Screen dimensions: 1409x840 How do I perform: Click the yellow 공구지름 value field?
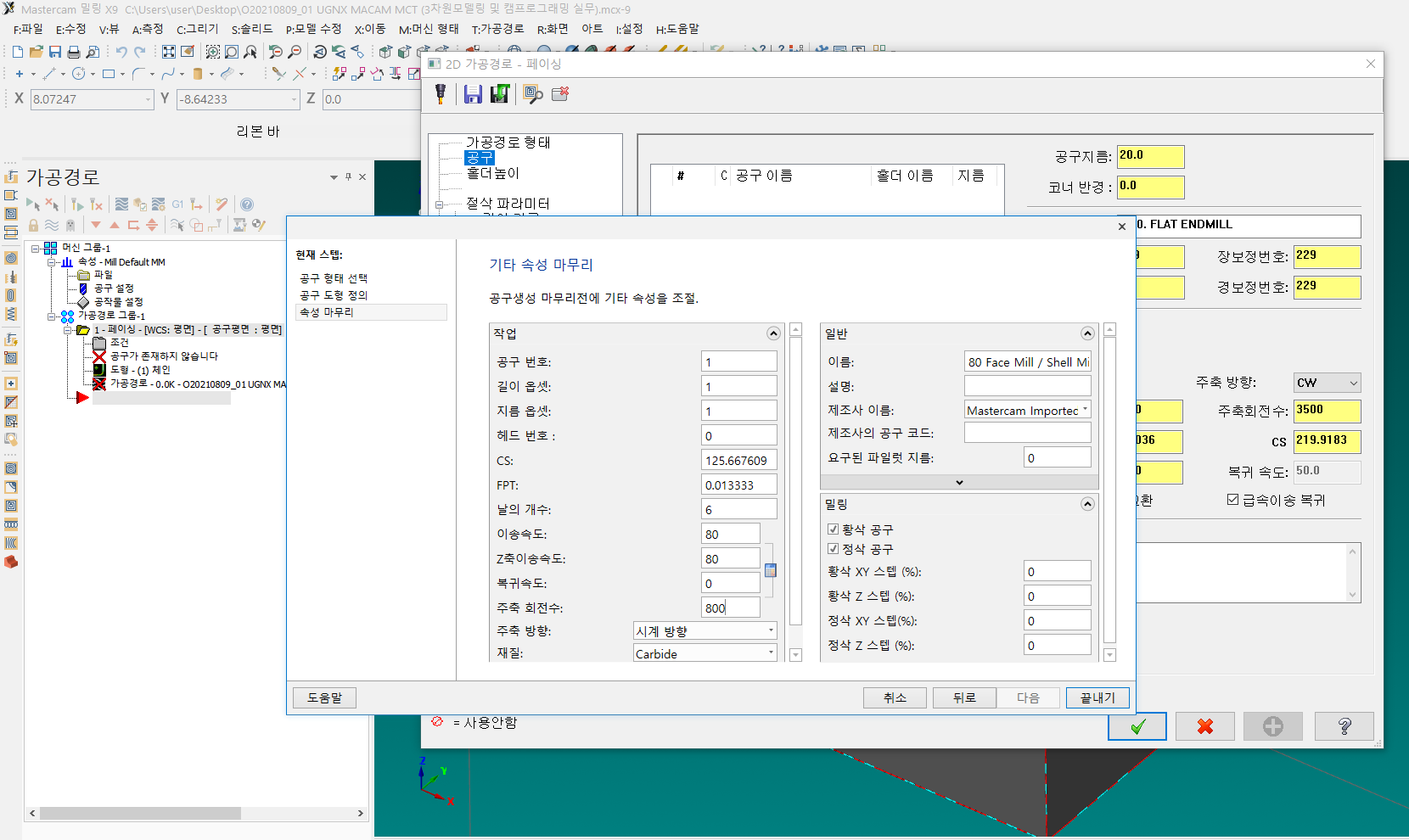click(x=1150, y=156)
